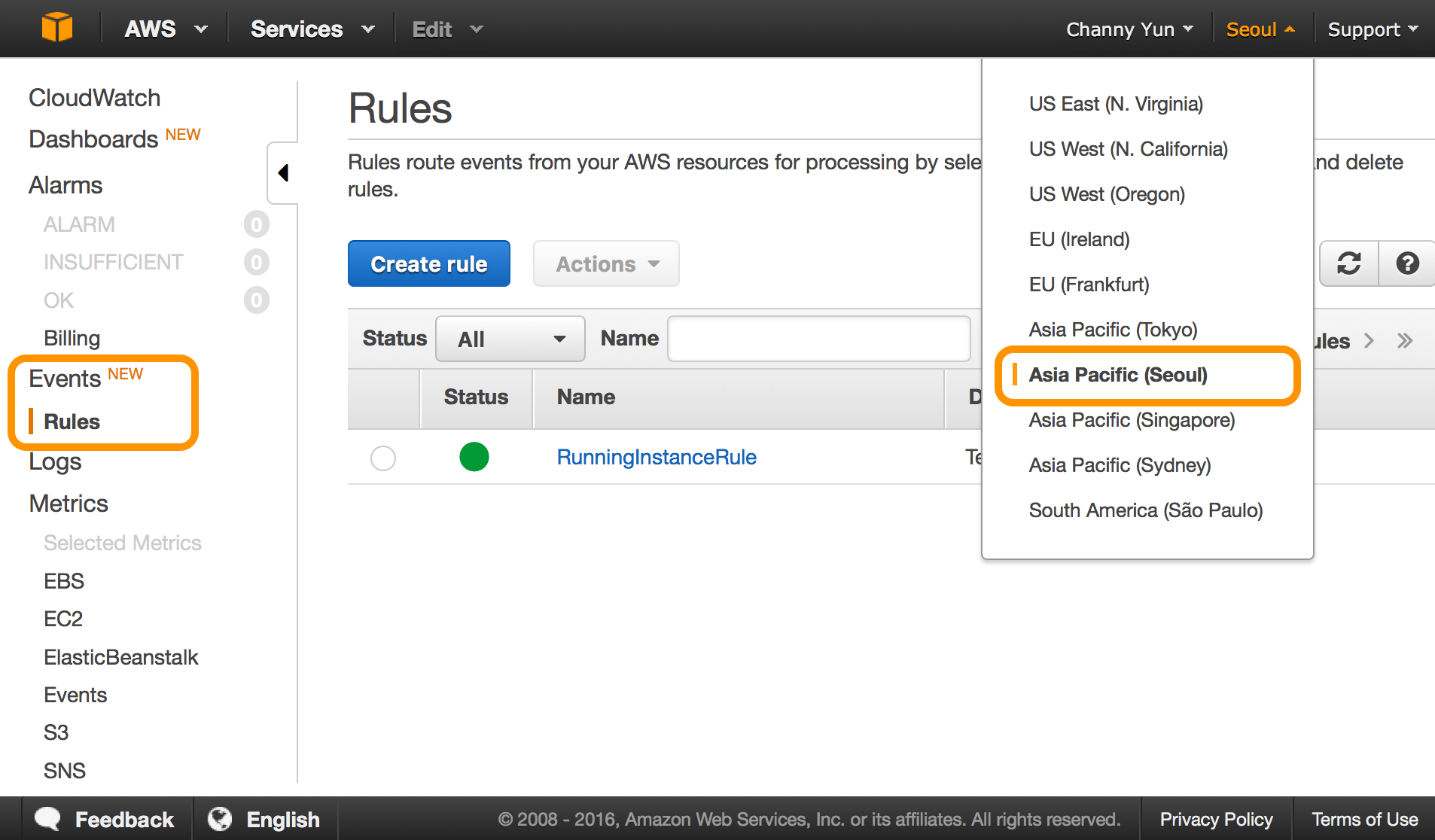Screen dimensions: 1435x840
Task: Sort by the Status column header
Action: point(476,397)
